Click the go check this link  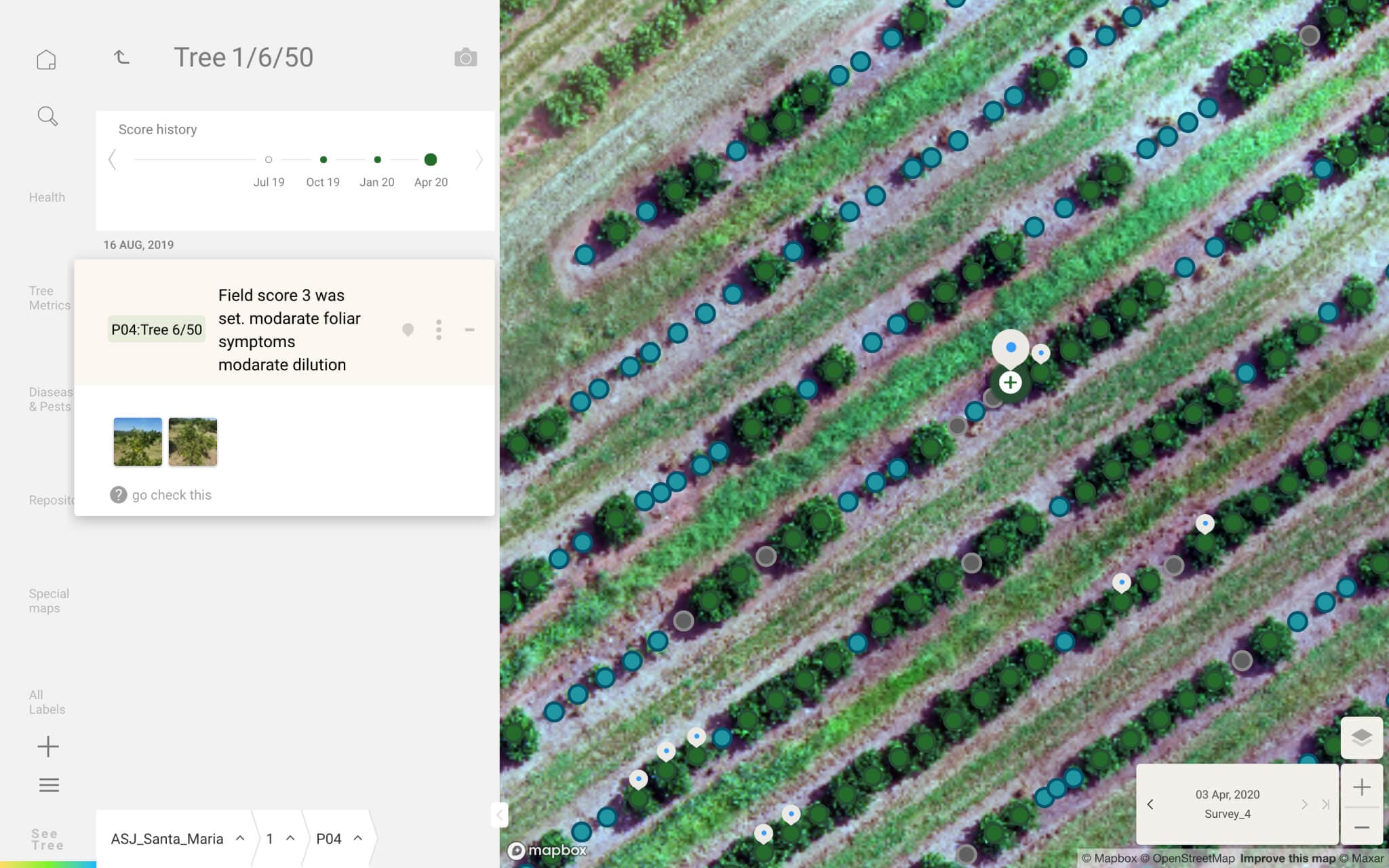pos(172,495)
